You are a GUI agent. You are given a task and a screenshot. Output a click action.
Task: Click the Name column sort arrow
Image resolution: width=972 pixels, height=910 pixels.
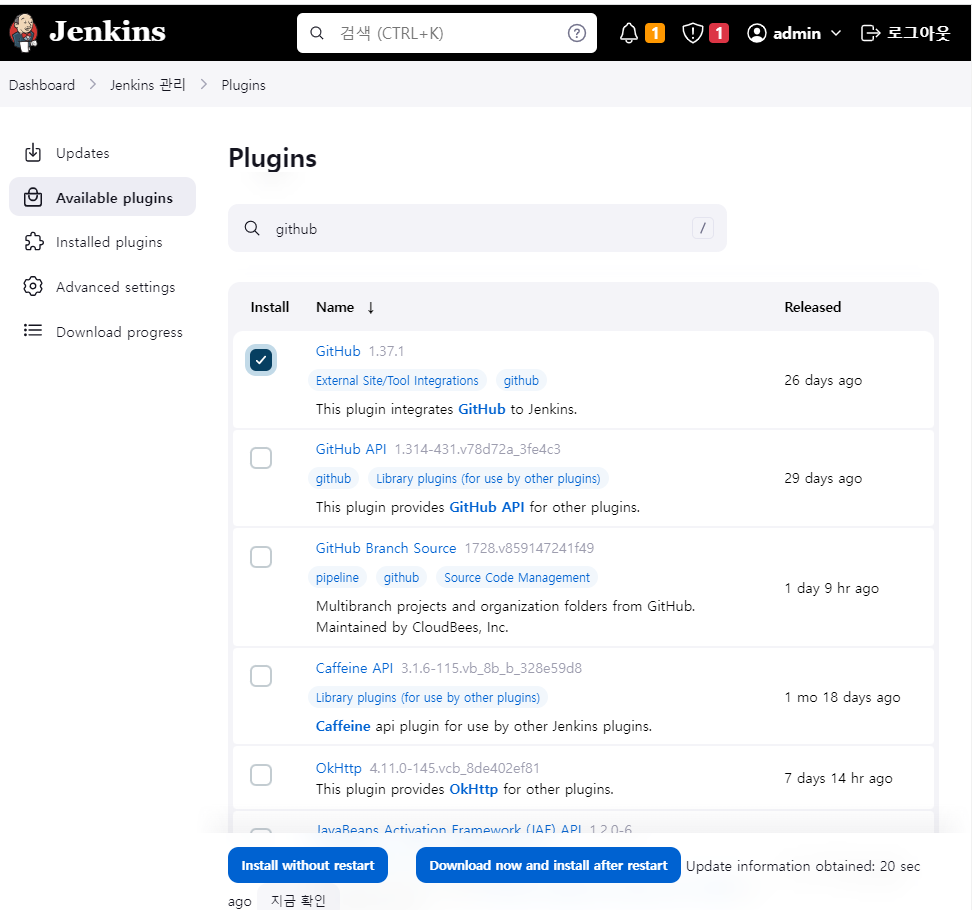pyautogui.click(x=371, y=307)
